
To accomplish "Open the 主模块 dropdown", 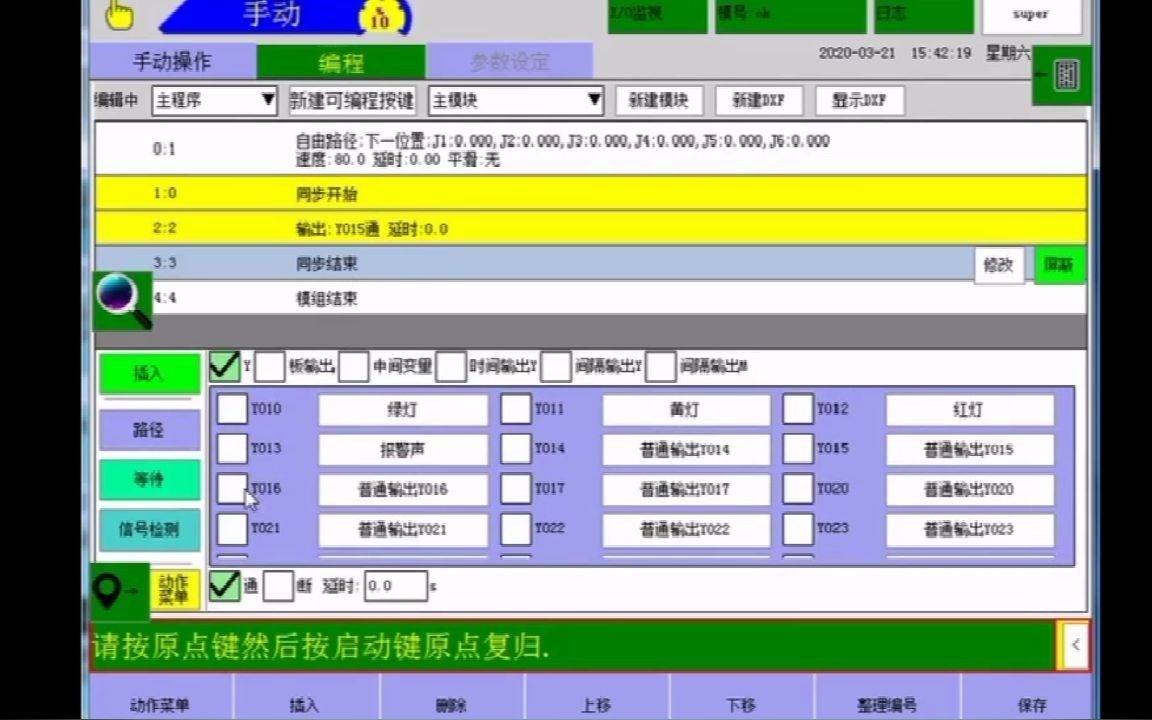I will click(516, 101).
